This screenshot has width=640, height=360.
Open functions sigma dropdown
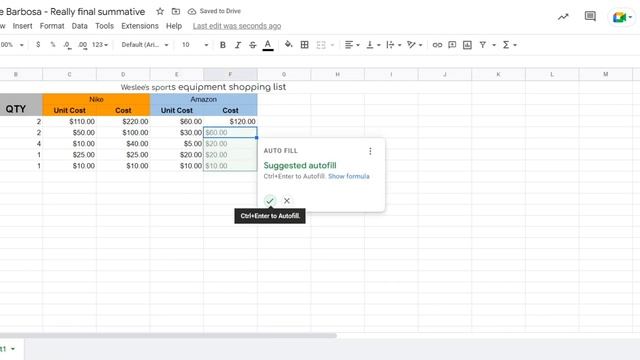coord(509,45)
